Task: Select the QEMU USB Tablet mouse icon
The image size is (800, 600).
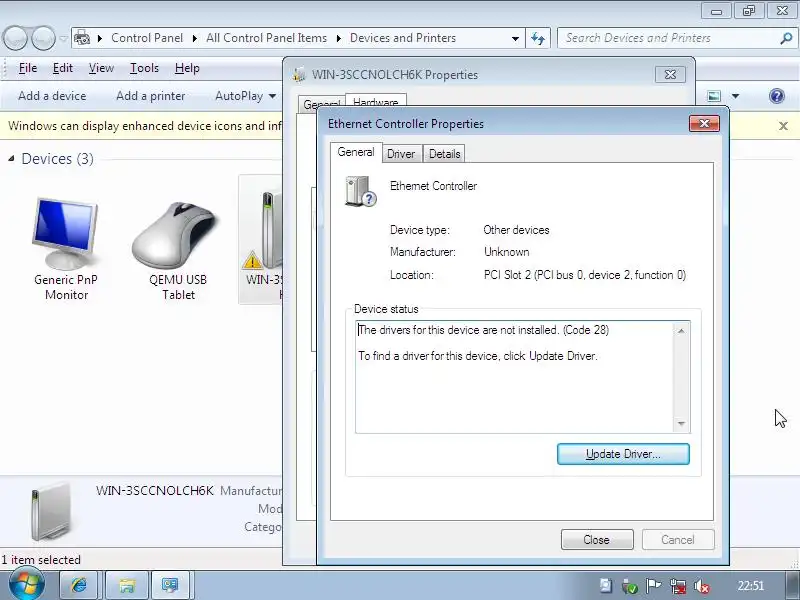Action: pos(176,235)
